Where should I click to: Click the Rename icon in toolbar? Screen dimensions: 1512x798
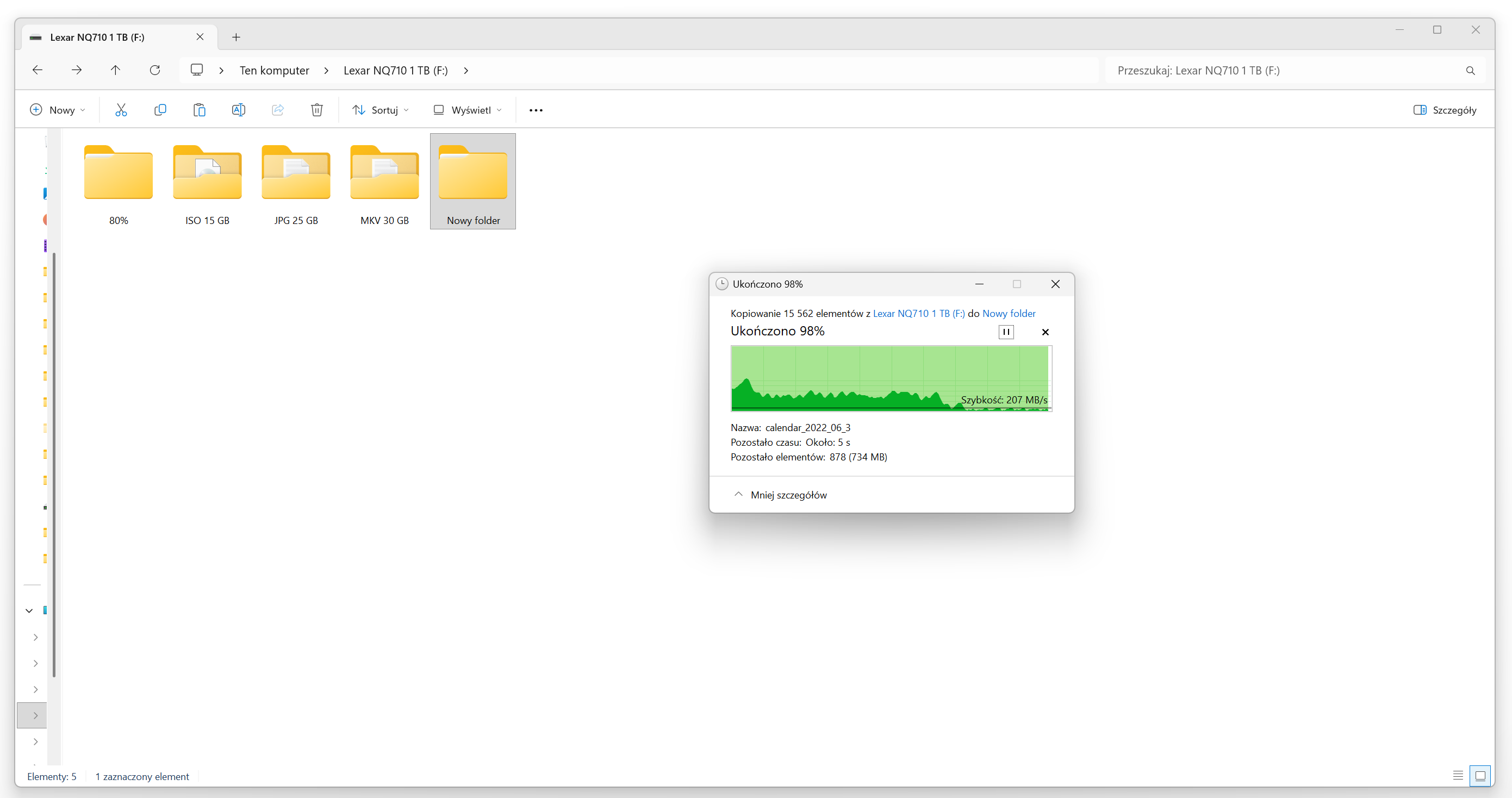[x=238, y=110]
